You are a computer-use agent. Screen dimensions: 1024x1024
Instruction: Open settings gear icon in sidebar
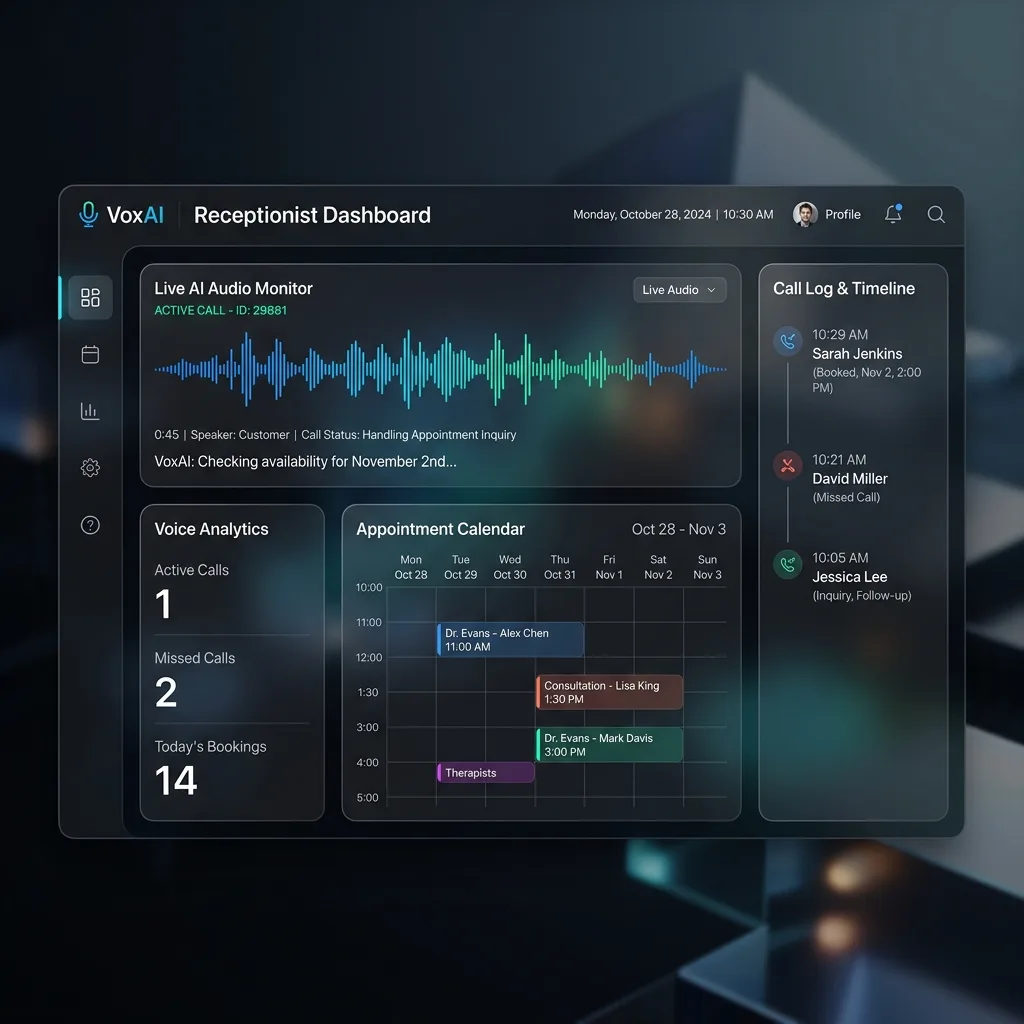90,468
